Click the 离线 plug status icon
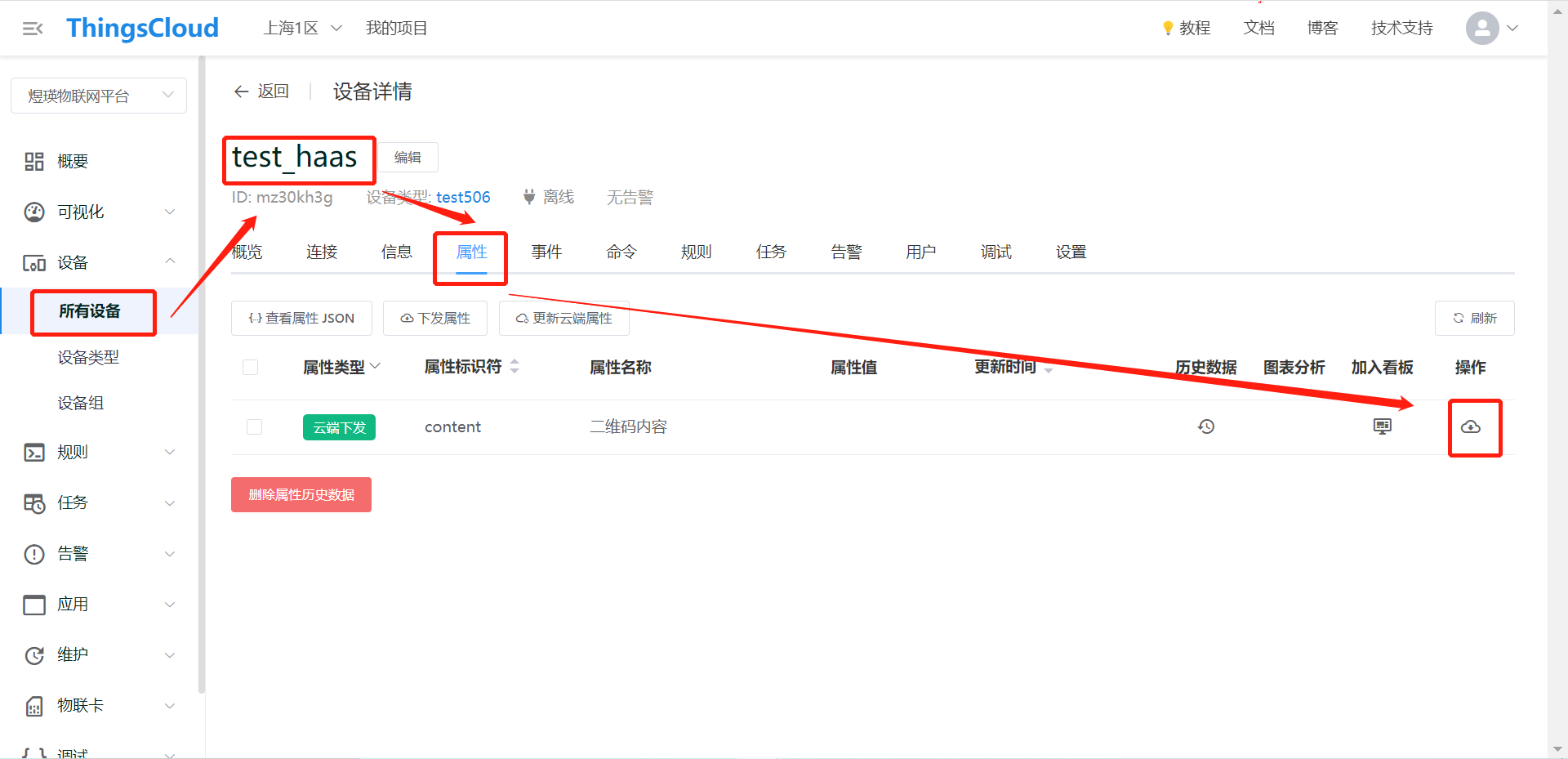Viewport: 1568px width, 759px height. point(529,197)
